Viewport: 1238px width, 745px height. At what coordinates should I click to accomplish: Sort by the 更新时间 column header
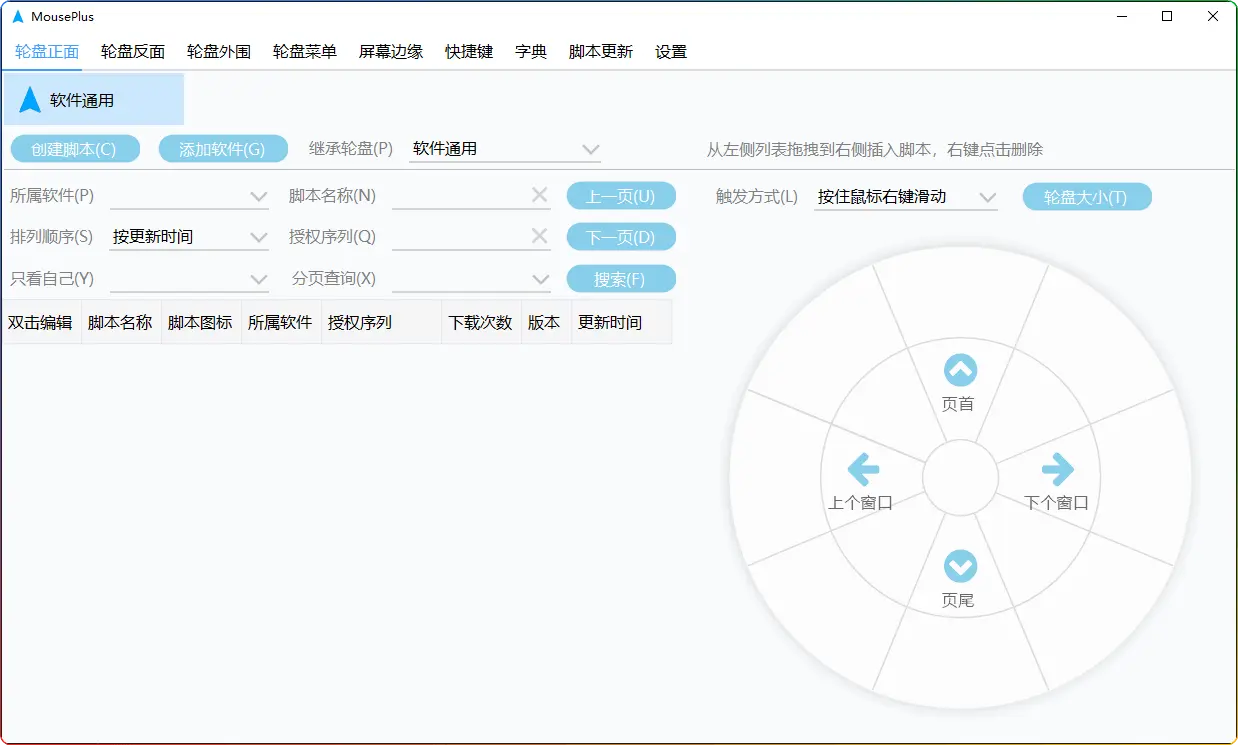610,323
